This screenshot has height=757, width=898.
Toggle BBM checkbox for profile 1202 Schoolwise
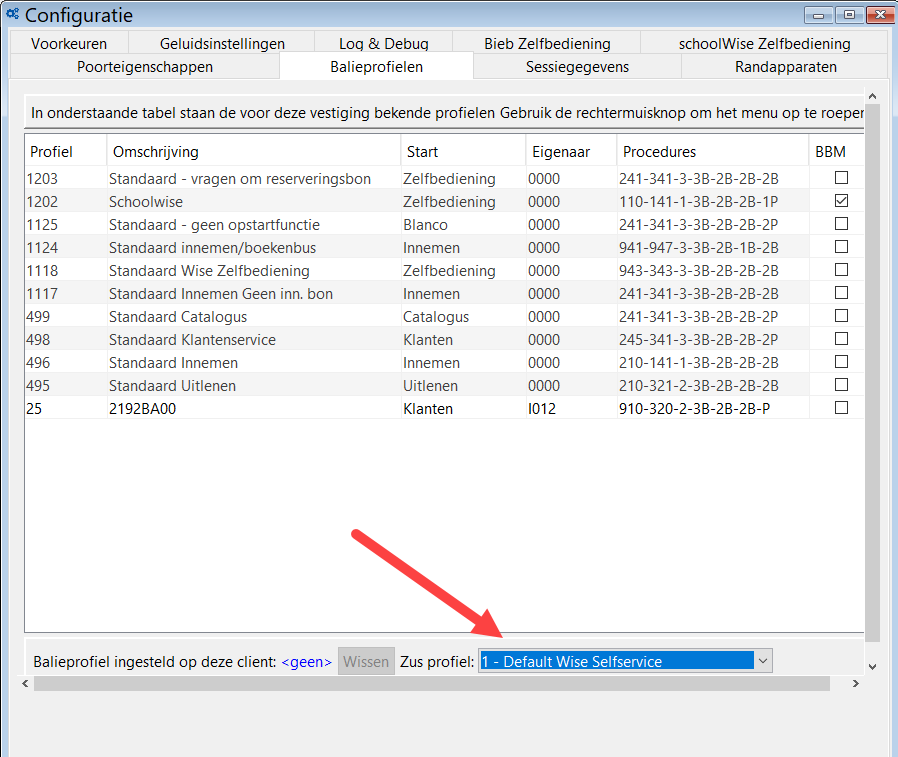(841, 201)
